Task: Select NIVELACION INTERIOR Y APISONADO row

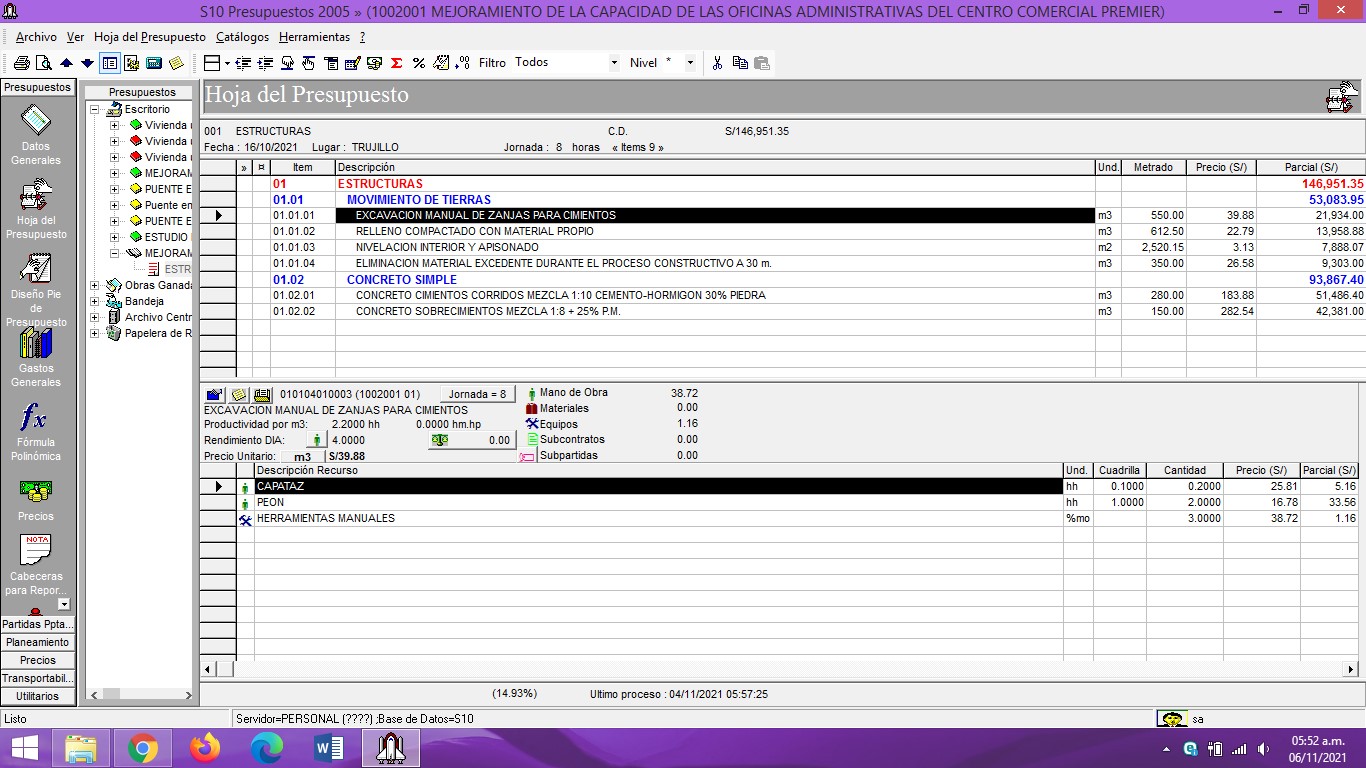Action: coord(715,247)
